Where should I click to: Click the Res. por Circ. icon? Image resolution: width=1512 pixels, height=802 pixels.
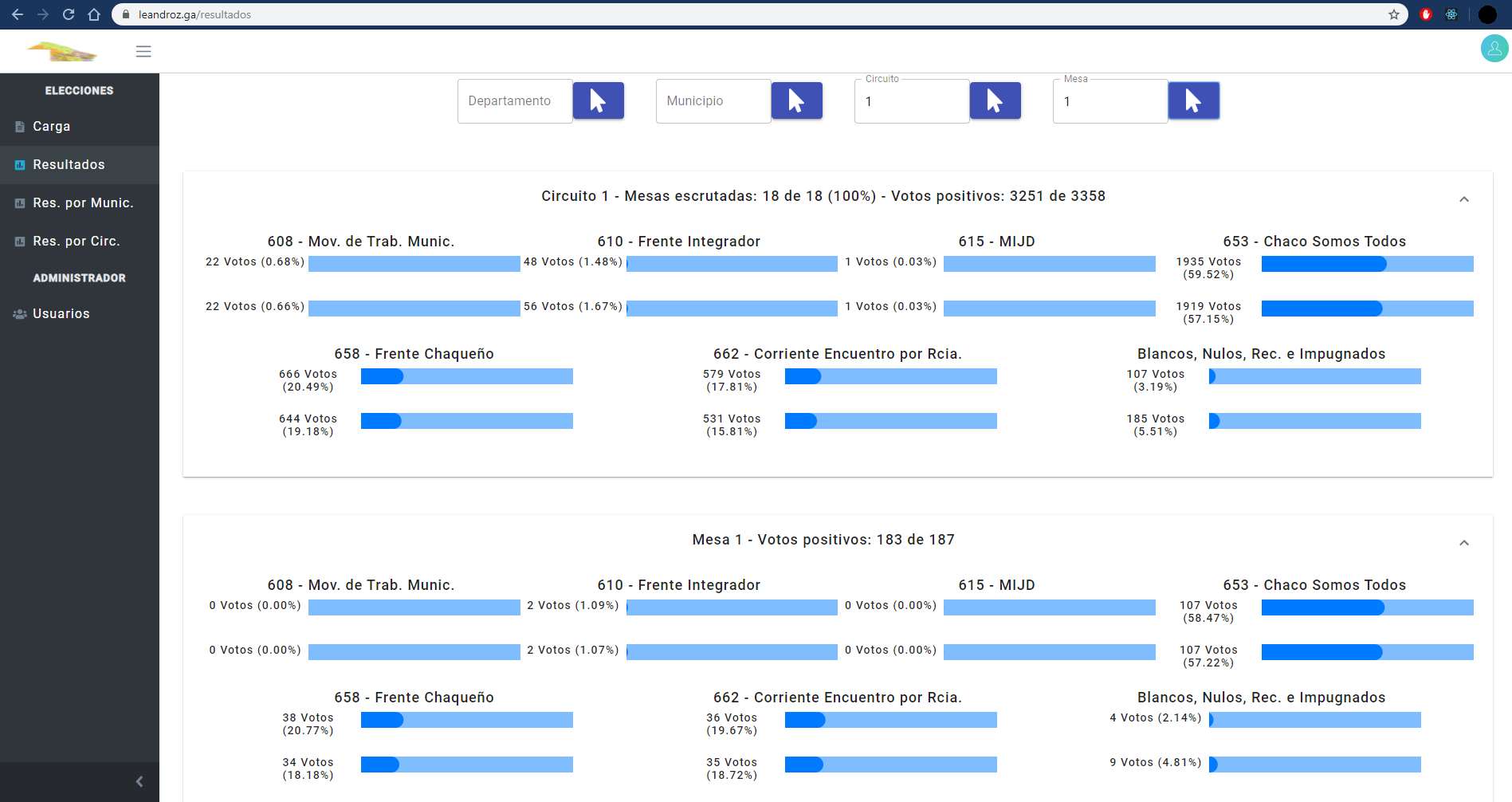click(x=20, y=242)
